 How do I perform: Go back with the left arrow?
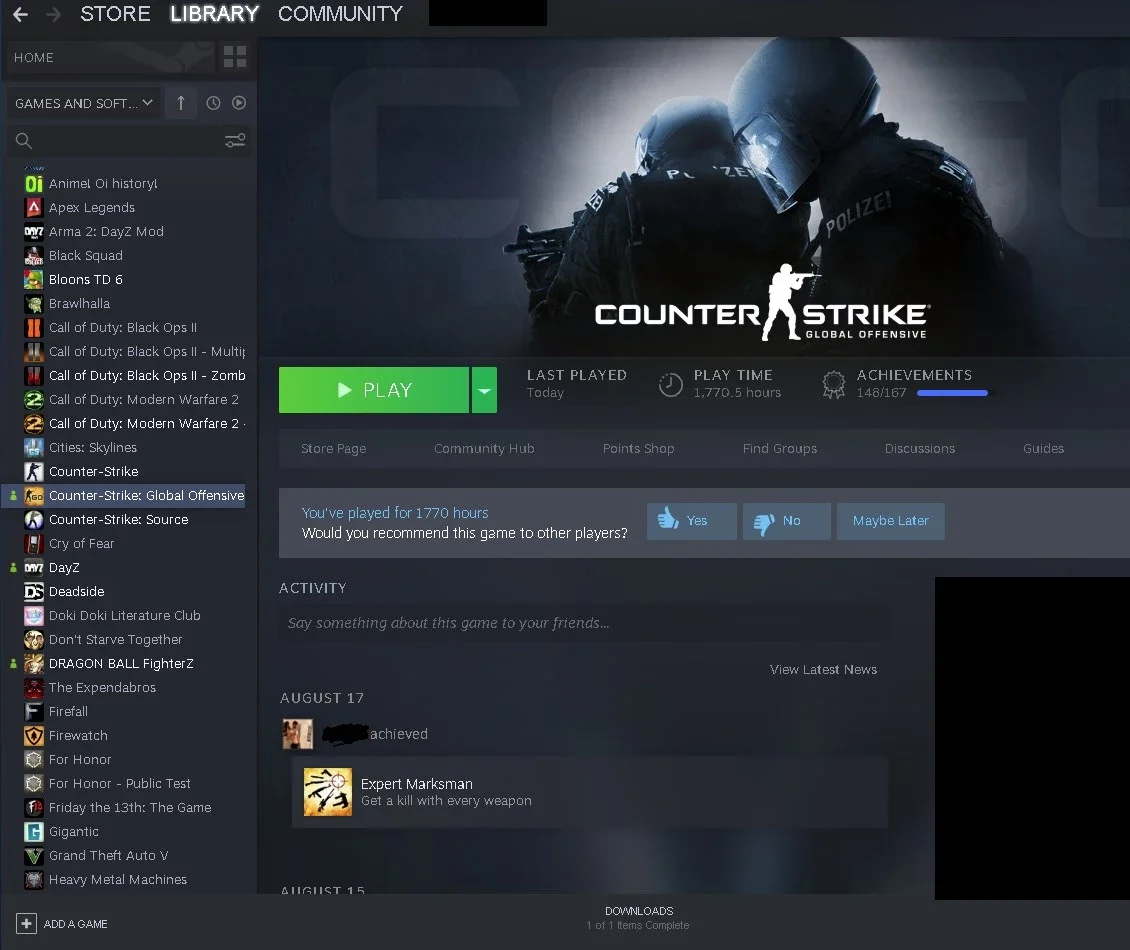click(x=20, y=14)
